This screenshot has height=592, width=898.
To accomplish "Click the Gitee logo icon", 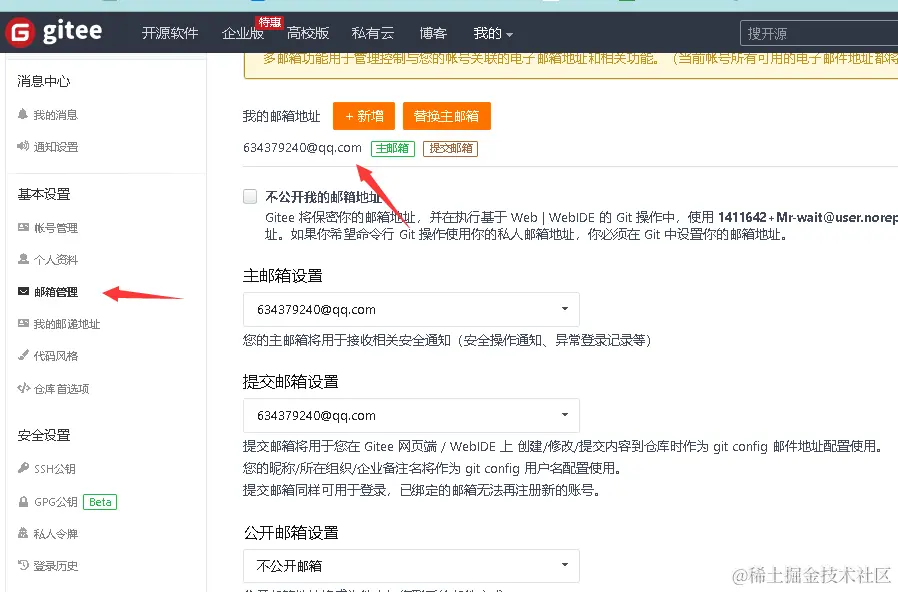I will [20, 32].
